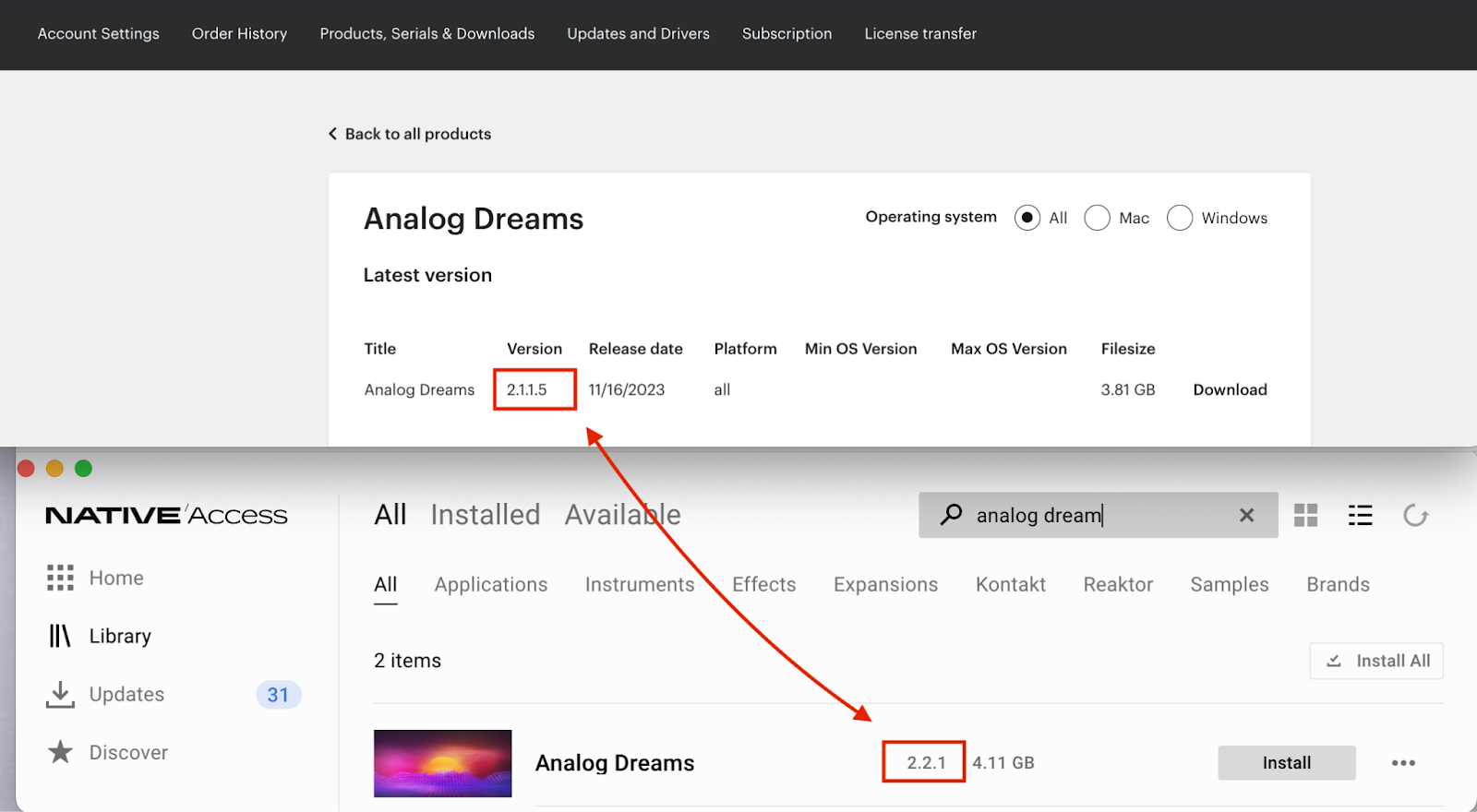
Task: Filter by Reaktor category
Action: (x=1118, y=585)
